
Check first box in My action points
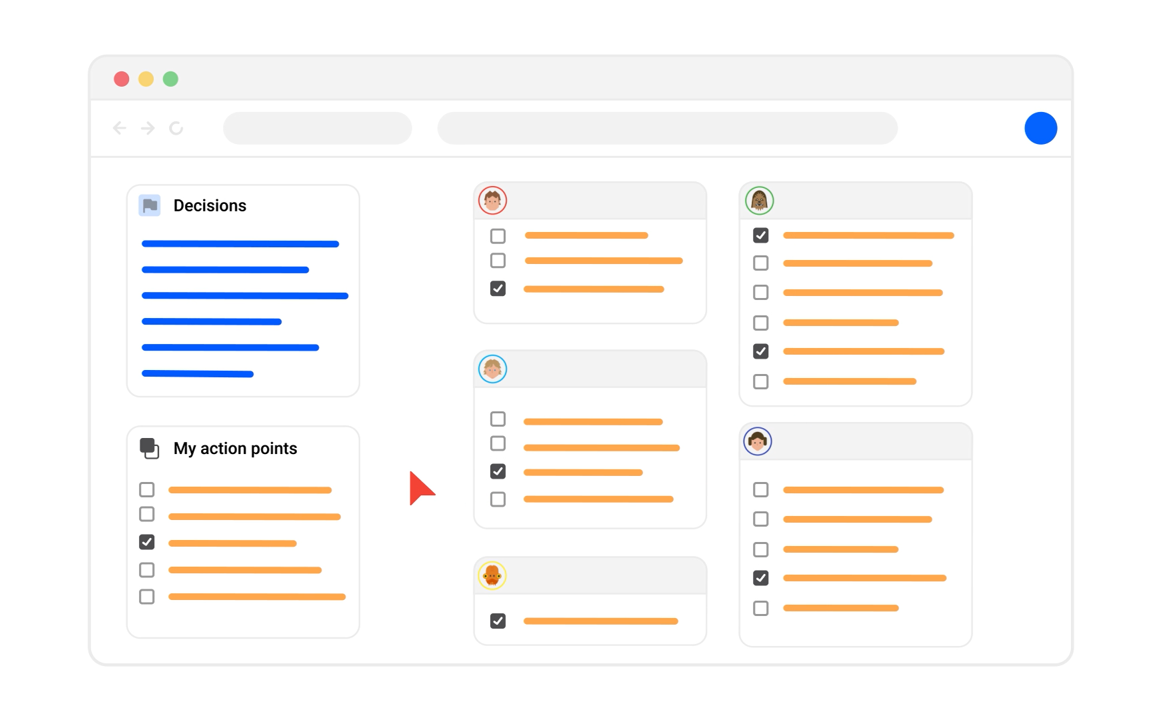point(147,490)
